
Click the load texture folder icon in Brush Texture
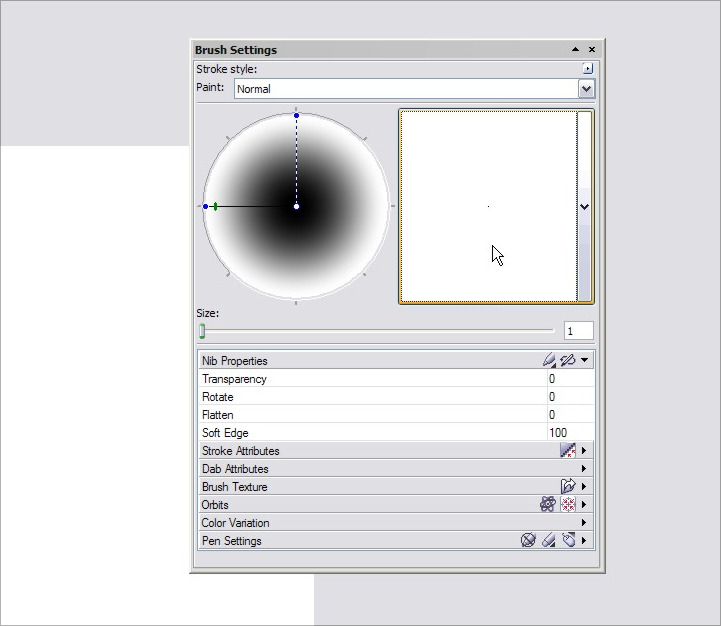pos(568,486)
